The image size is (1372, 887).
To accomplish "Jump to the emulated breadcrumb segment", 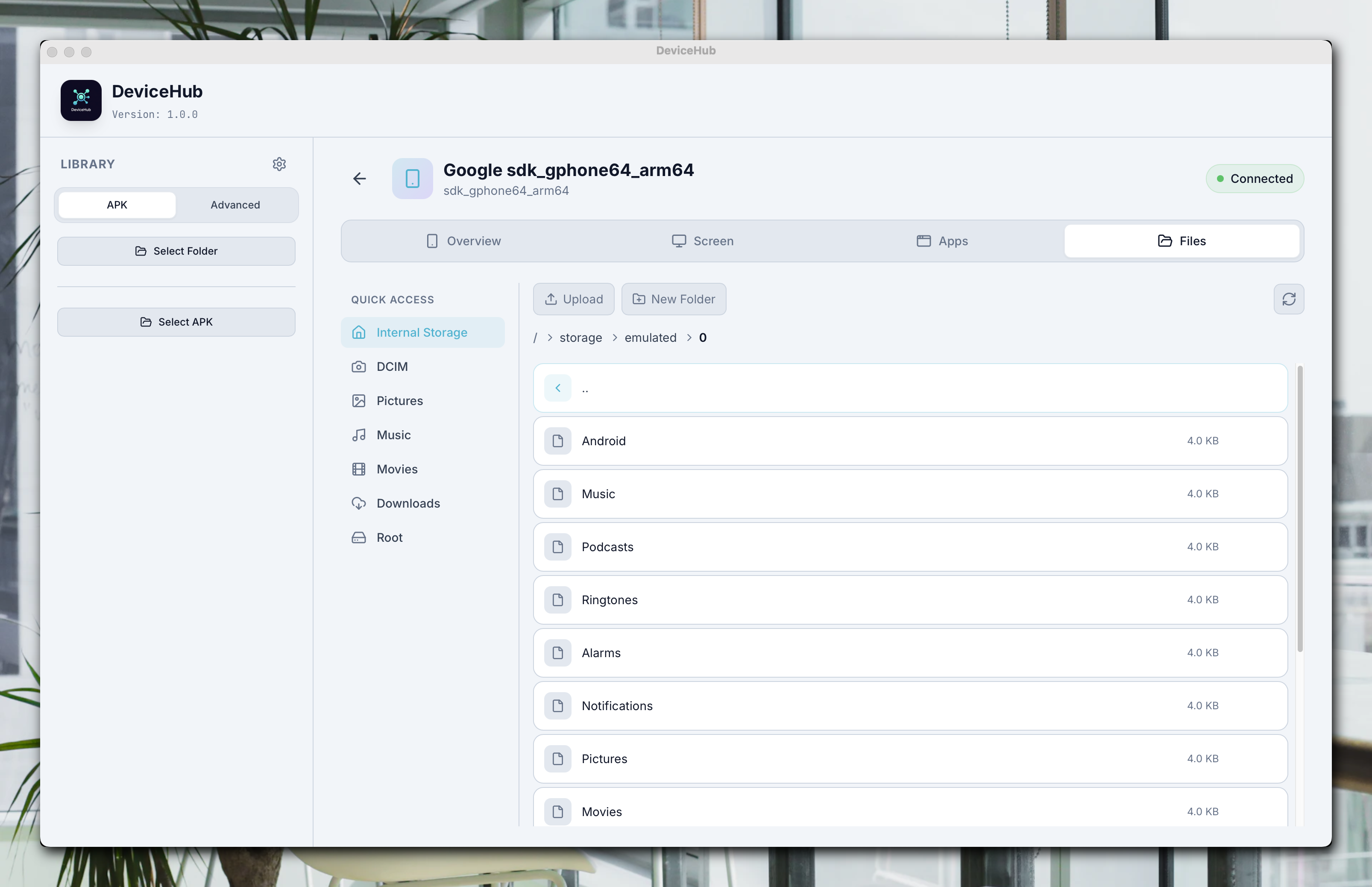I will click(650, 338).
